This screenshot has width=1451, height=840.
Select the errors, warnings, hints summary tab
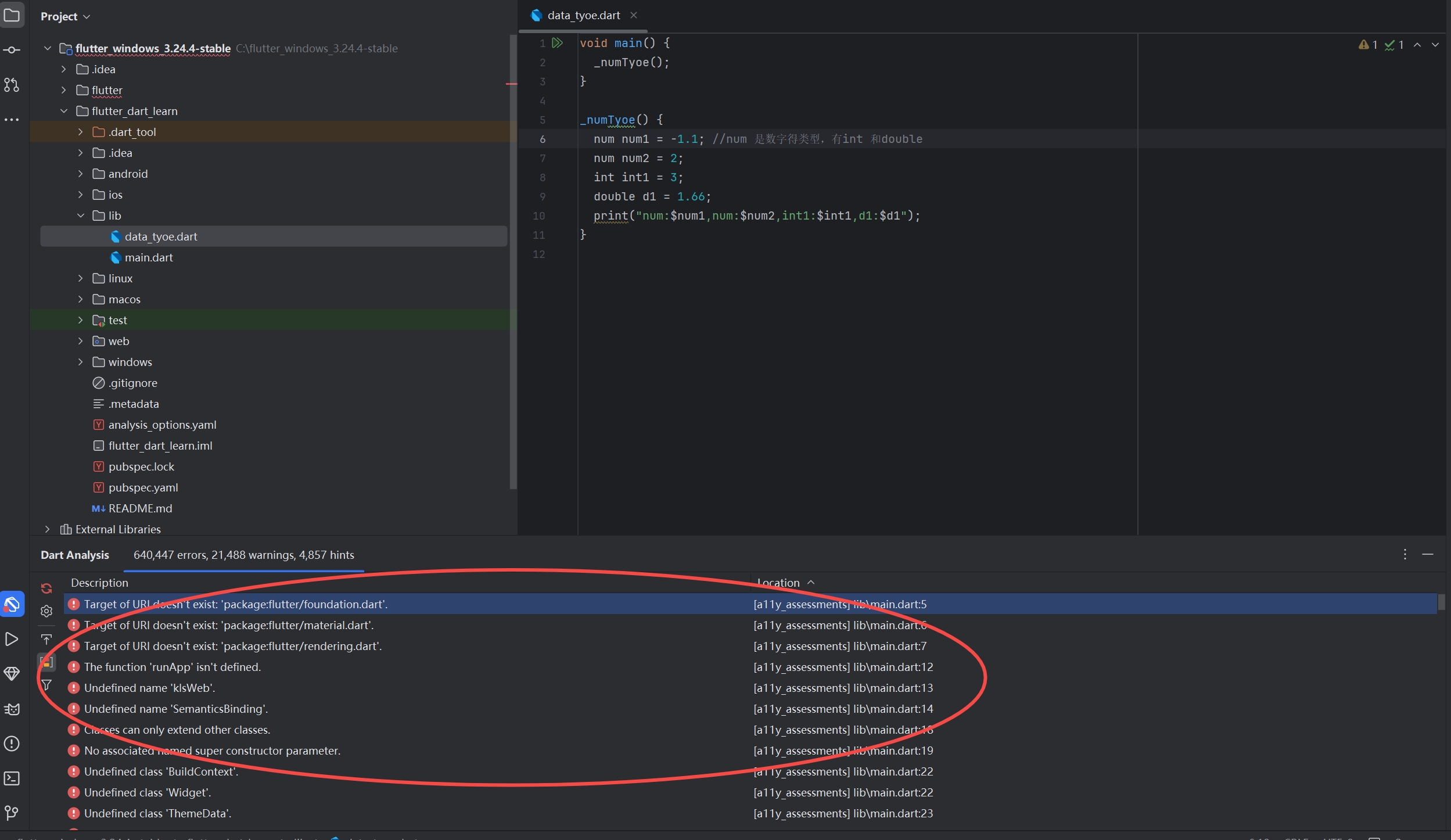tap(243, 555)
